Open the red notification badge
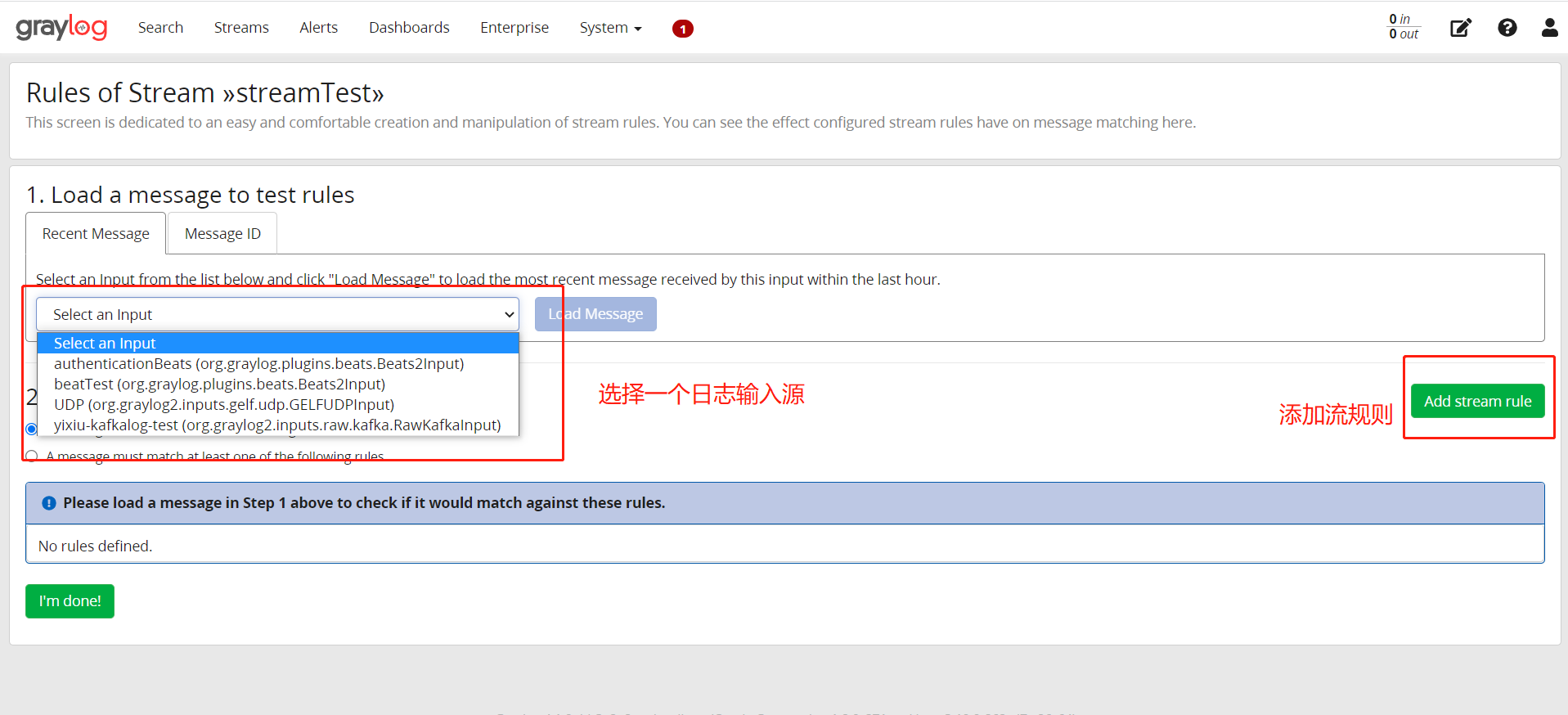Image resolution: width=1568 pixels, height=715 pixels. click(x=682, y=29)
